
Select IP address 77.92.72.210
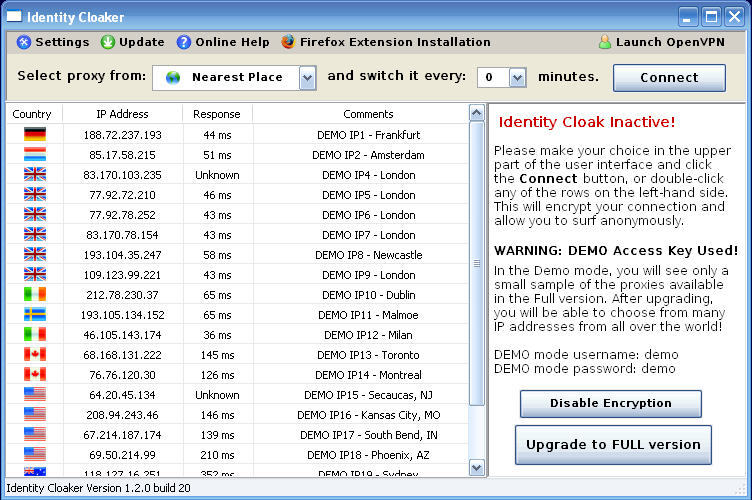click(x=122, y=195)
